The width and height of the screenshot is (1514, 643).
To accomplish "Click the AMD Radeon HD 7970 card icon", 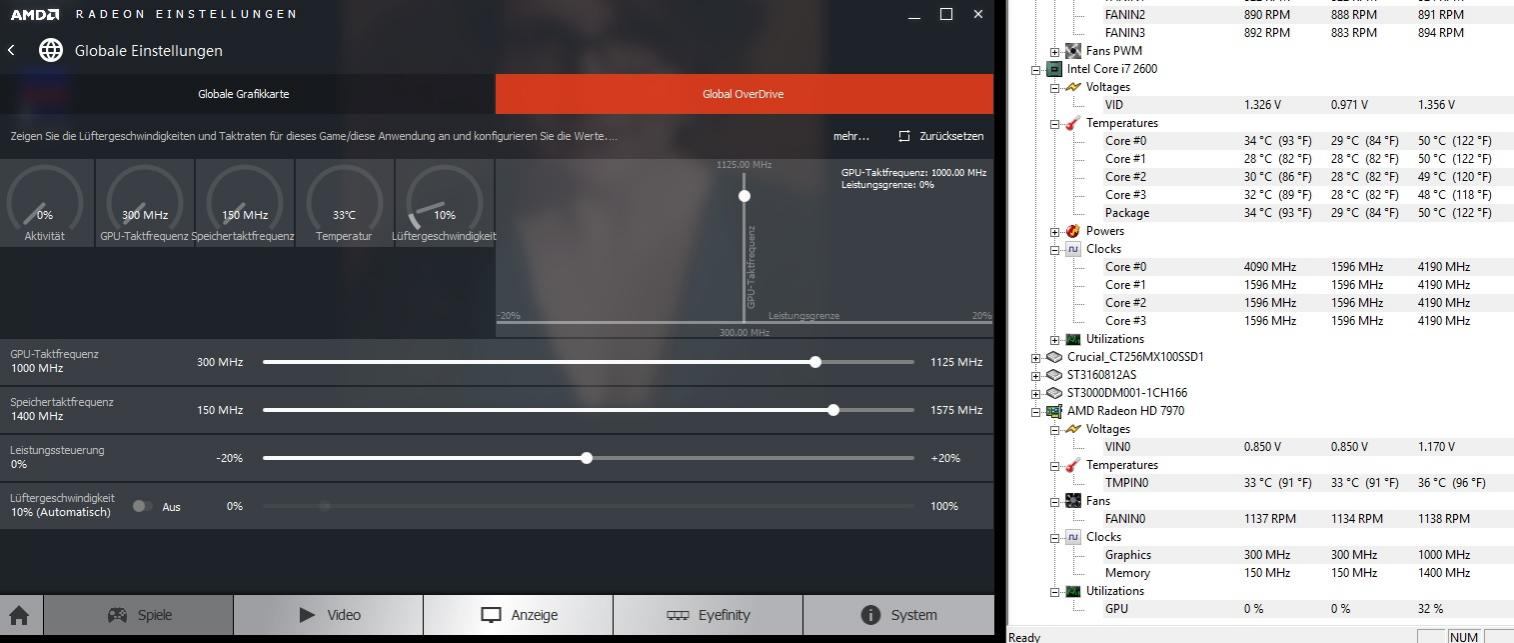I will click(1054, 411).
